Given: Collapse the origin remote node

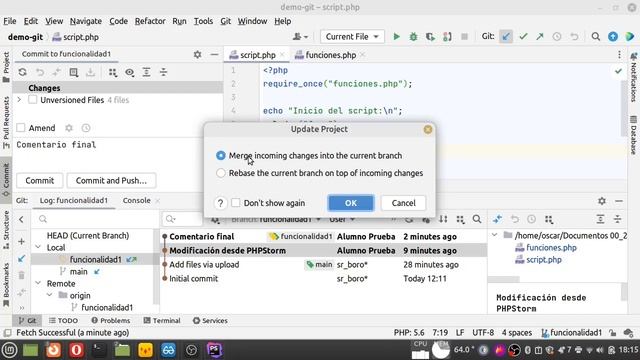Looking at the screenshot, I should (x=50, y=296).
